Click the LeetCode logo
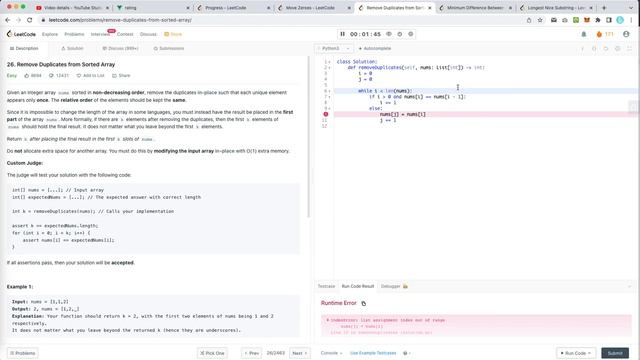 21,34
